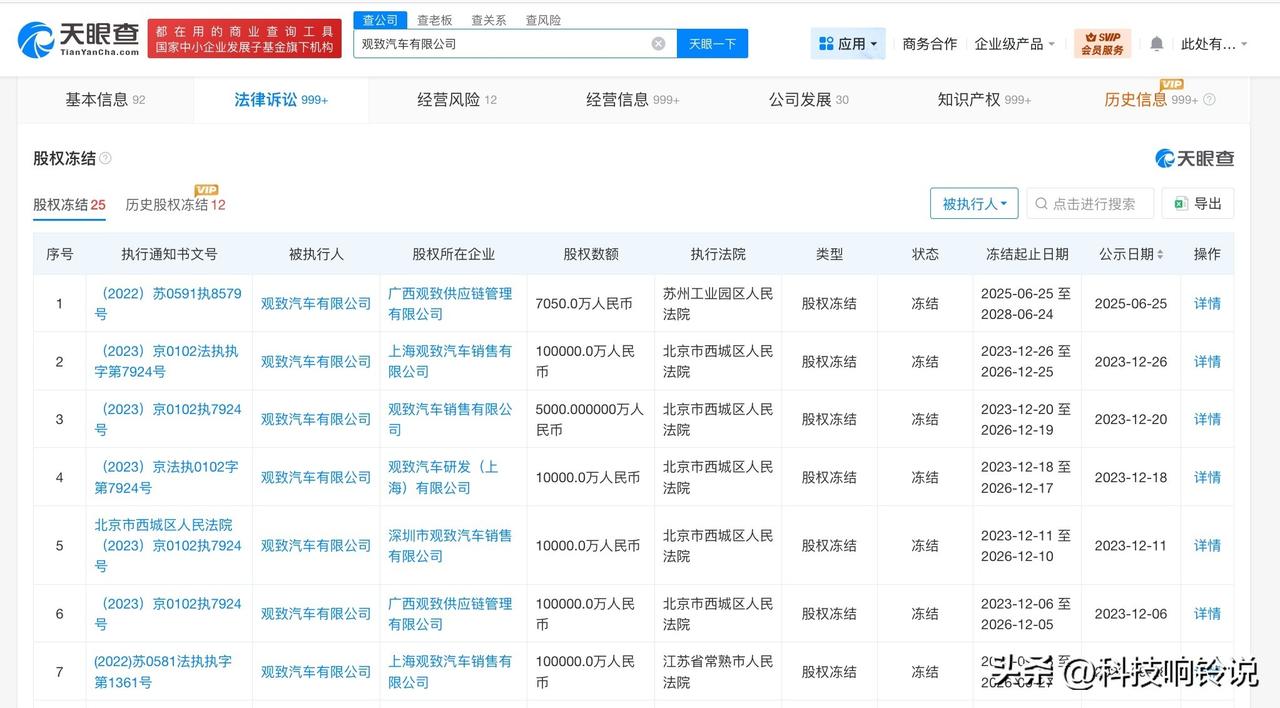
Task: Click the 7050.0万人民币 amount cell
Action: (584, 303)
